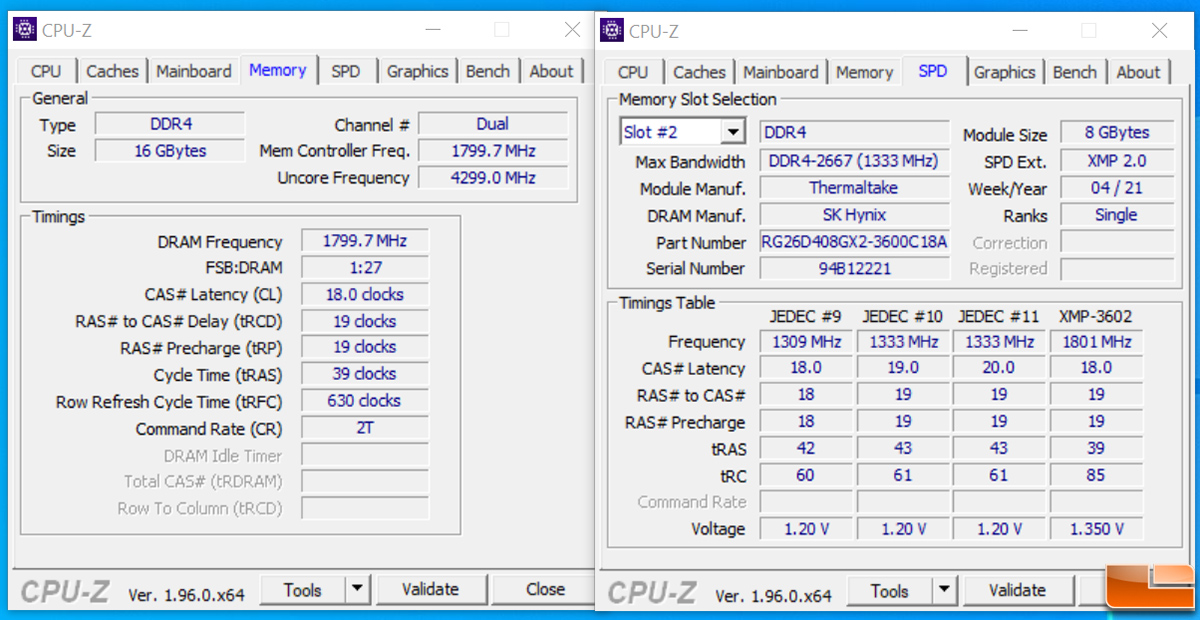Switch to Bench tab in right window
The image size is (1200, 620).
point(1075,72)
